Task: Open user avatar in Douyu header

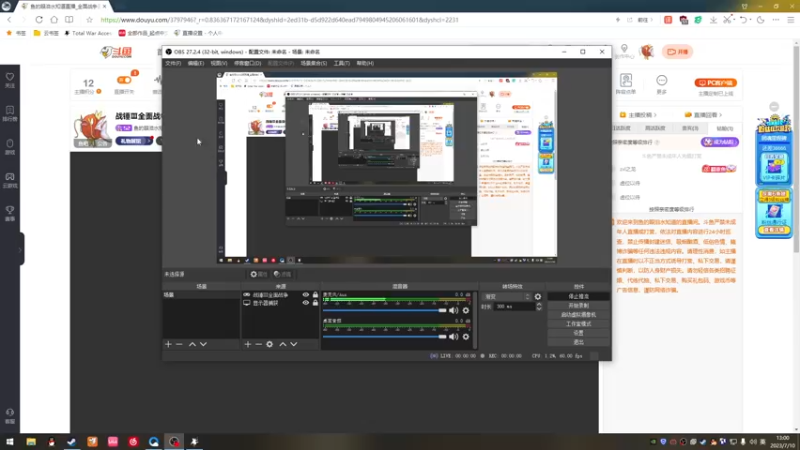Action: pyautogui.click(x=647, y=52)
